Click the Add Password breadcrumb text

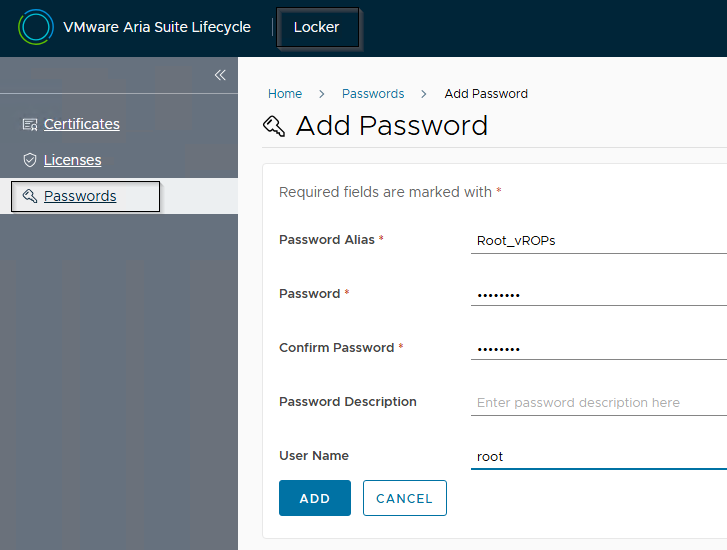click(x=486, y=94)
